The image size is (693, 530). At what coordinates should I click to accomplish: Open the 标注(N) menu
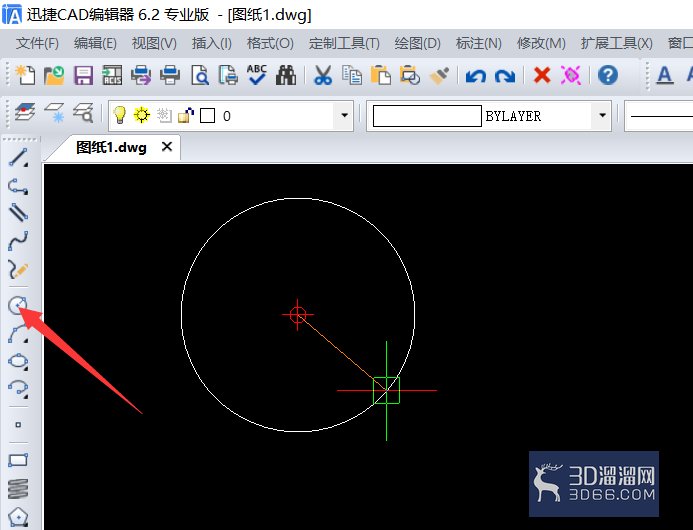pyautogui.click(x=479, y=43)
